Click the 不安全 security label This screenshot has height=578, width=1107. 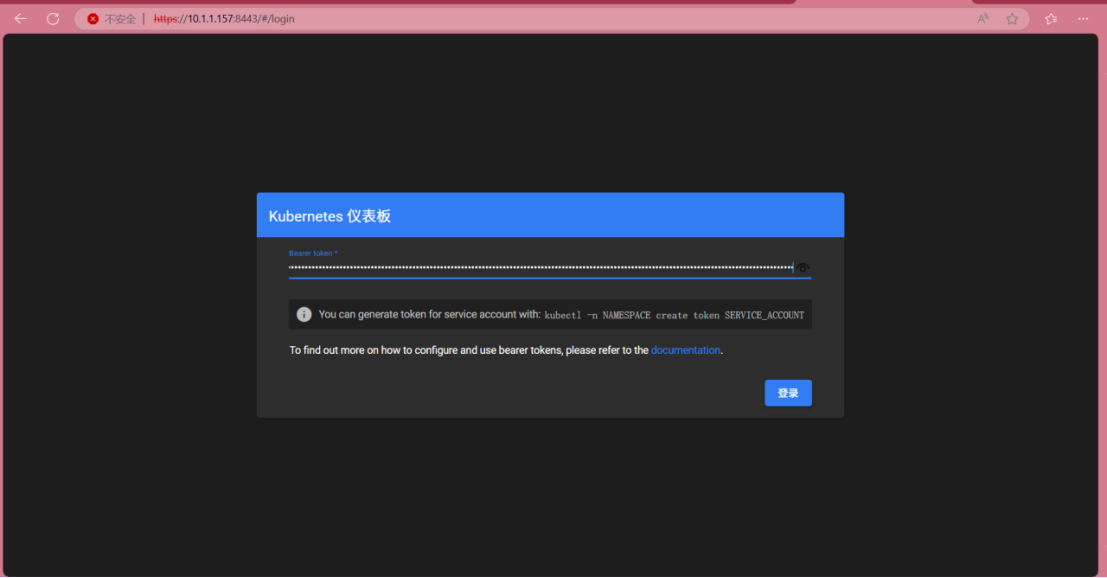tap(120, 19)
